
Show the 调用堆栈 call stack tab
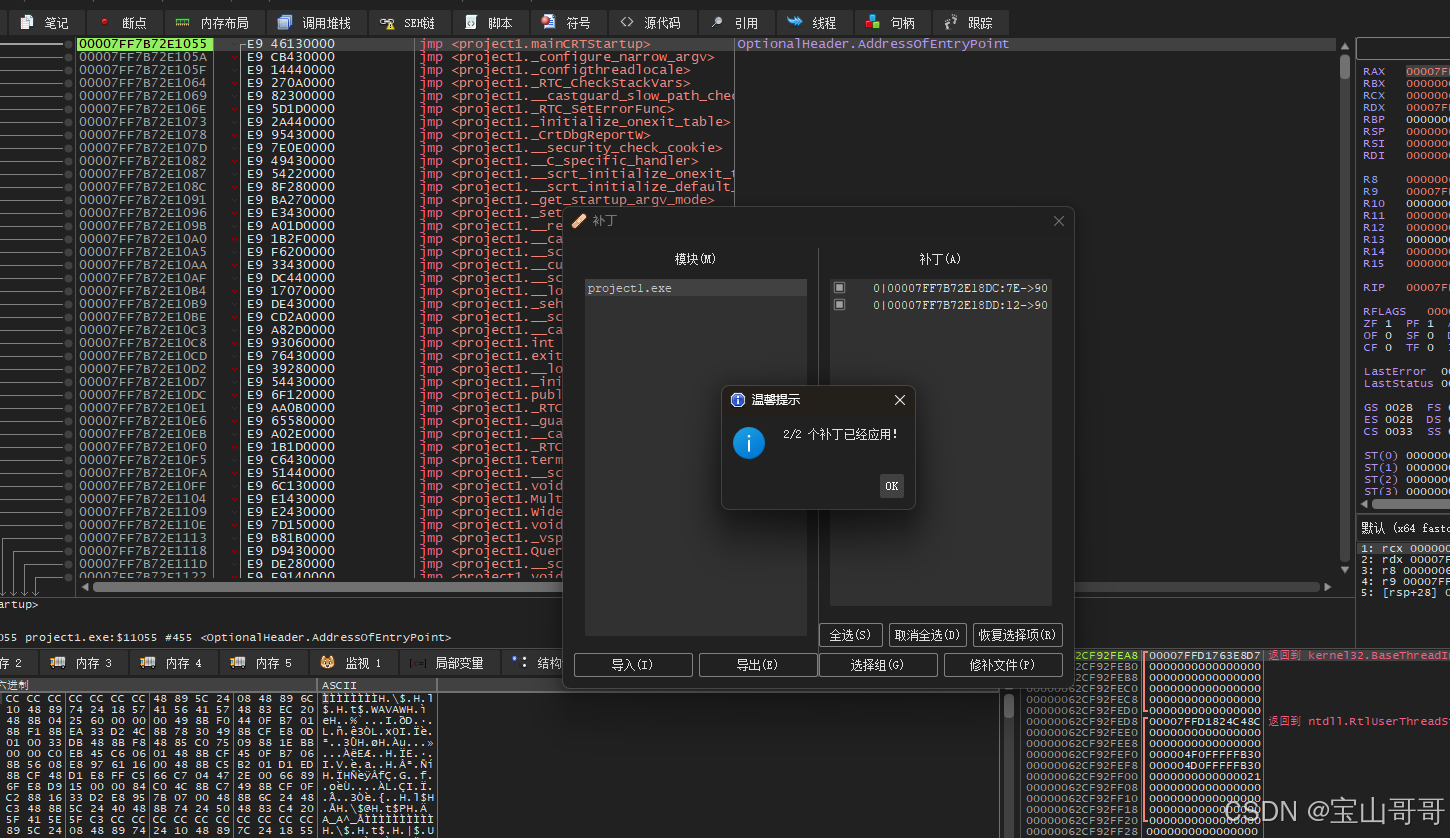click(x=314, y=22)
